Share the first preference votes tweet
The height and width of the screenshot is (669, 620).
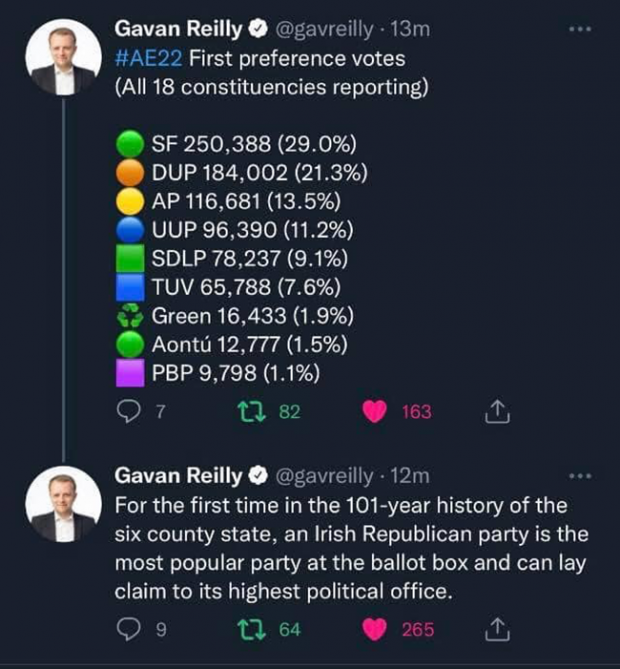point(497,412)
